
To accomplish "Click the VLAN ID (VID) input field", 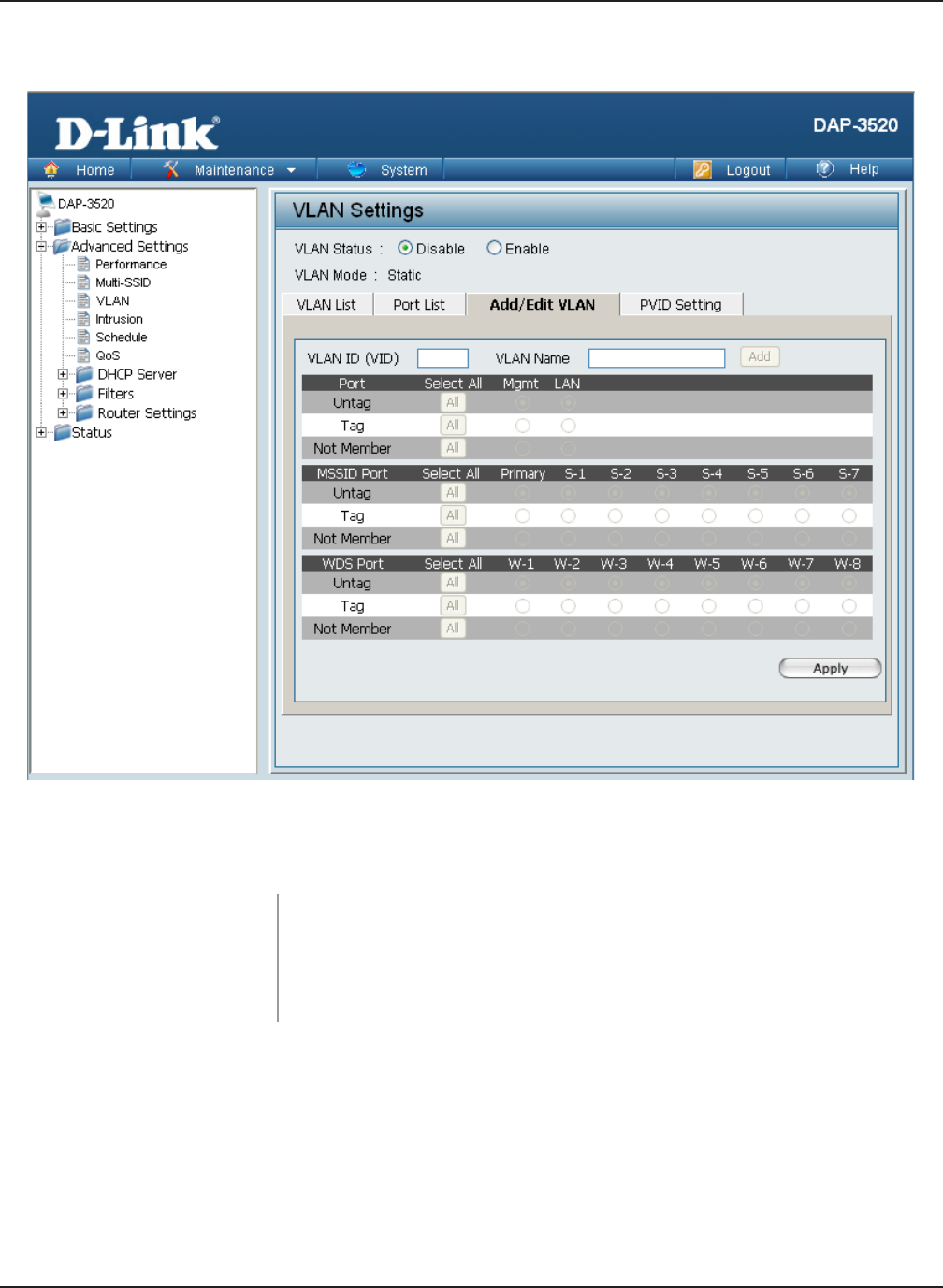I will 442,357.
